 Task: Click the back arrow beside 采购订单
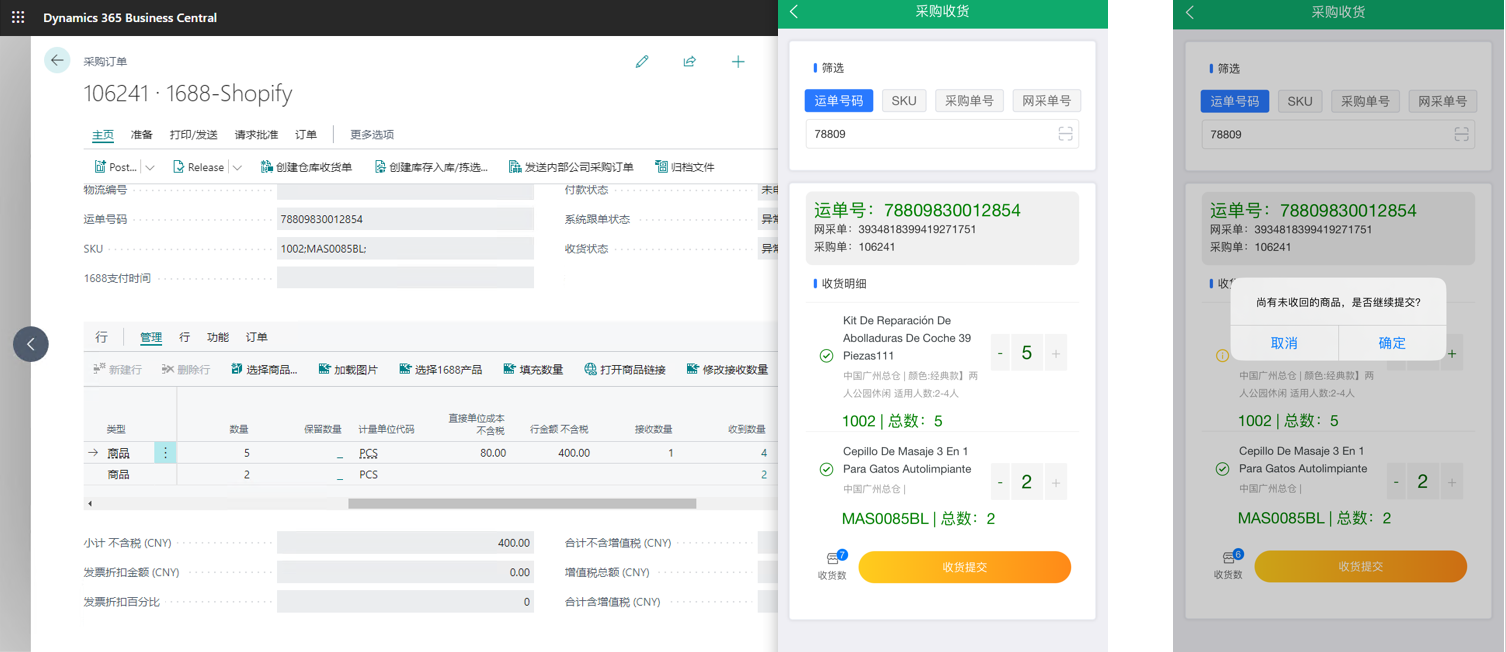click(x=57, y=61)
